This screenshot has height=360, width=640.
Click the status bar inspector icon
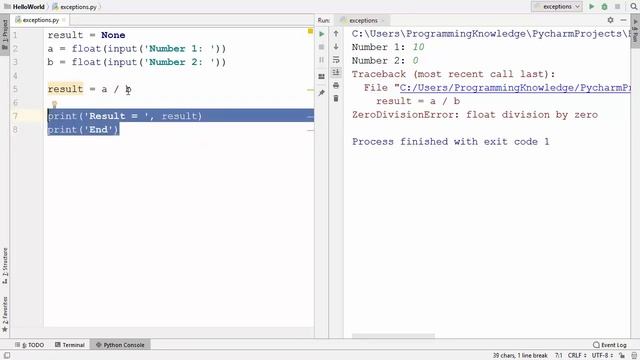tap(634, 356)
